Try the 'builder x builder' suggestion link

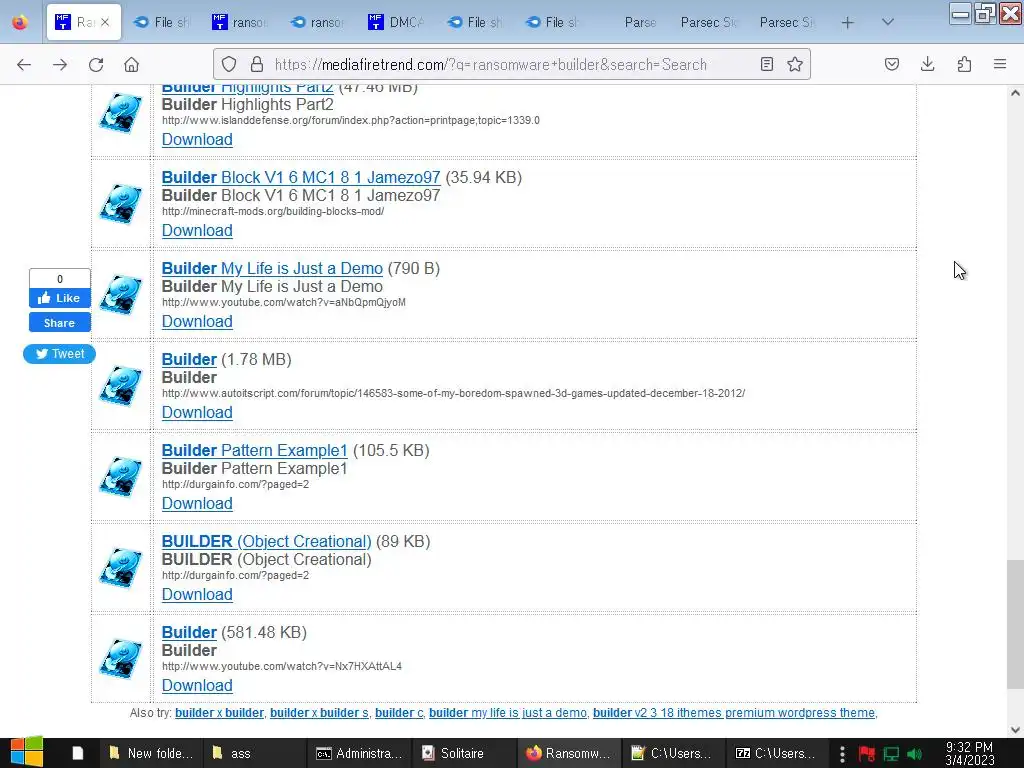[x=219, y=713]
